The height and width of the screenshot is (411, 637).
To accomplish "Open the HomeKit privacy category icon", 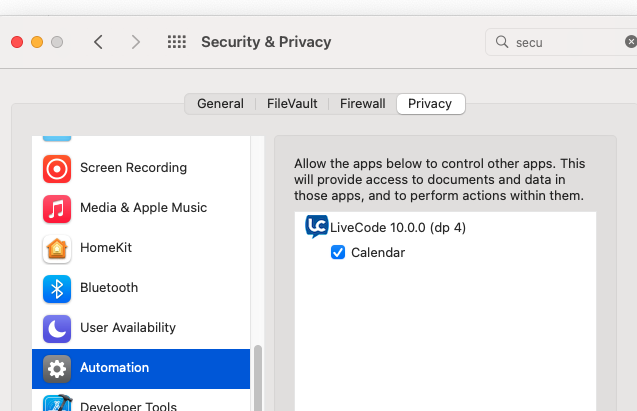I will click(x=57, y=248).
